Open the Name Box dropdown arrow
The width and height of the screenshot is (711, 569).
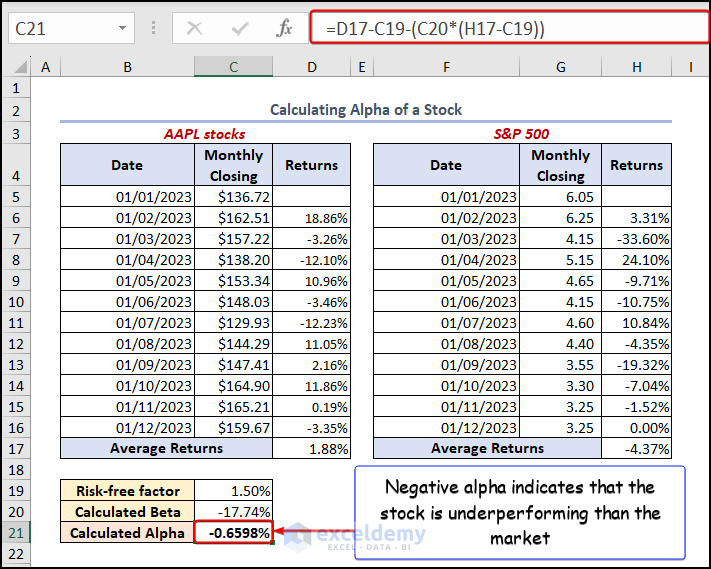tap(122, 29)
